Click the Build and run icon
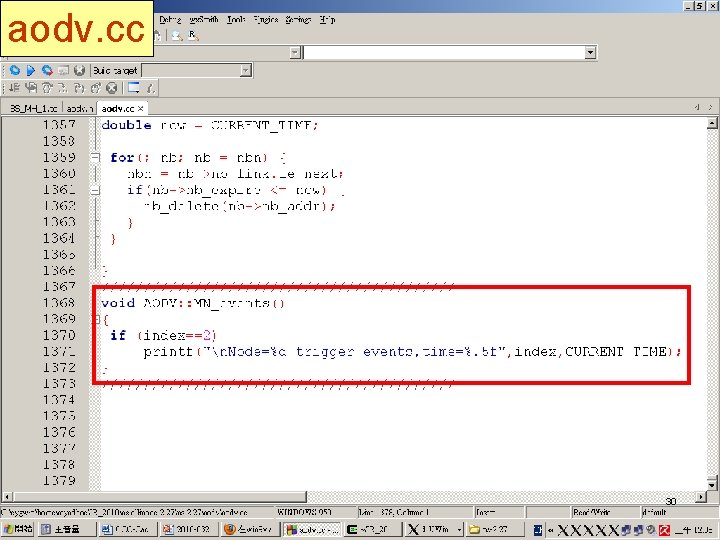 click(x=47, y=70)
